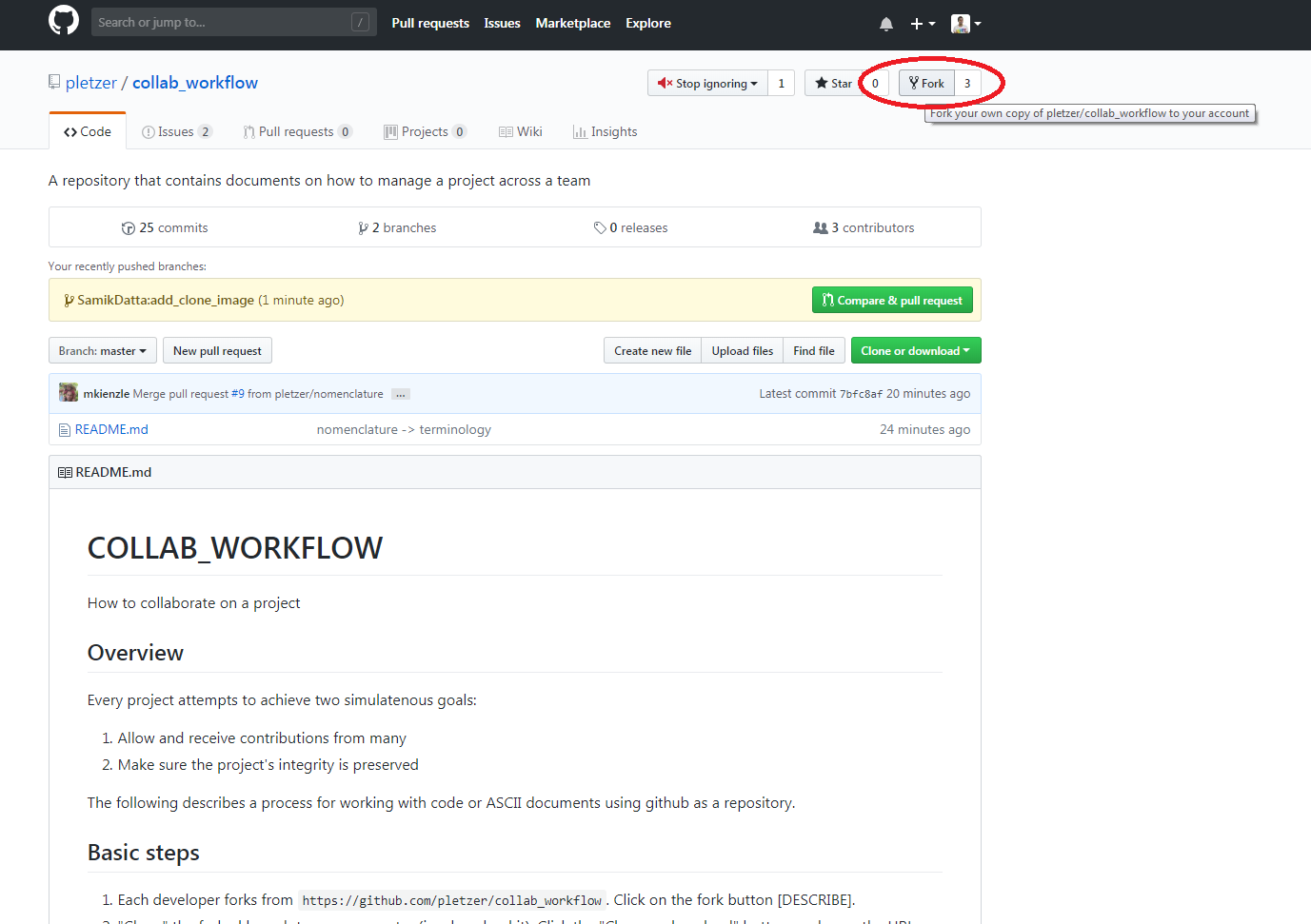The height and width of the screenshot is (924, 1311).
Task: View the 2 branches
Action: point(397,227)
